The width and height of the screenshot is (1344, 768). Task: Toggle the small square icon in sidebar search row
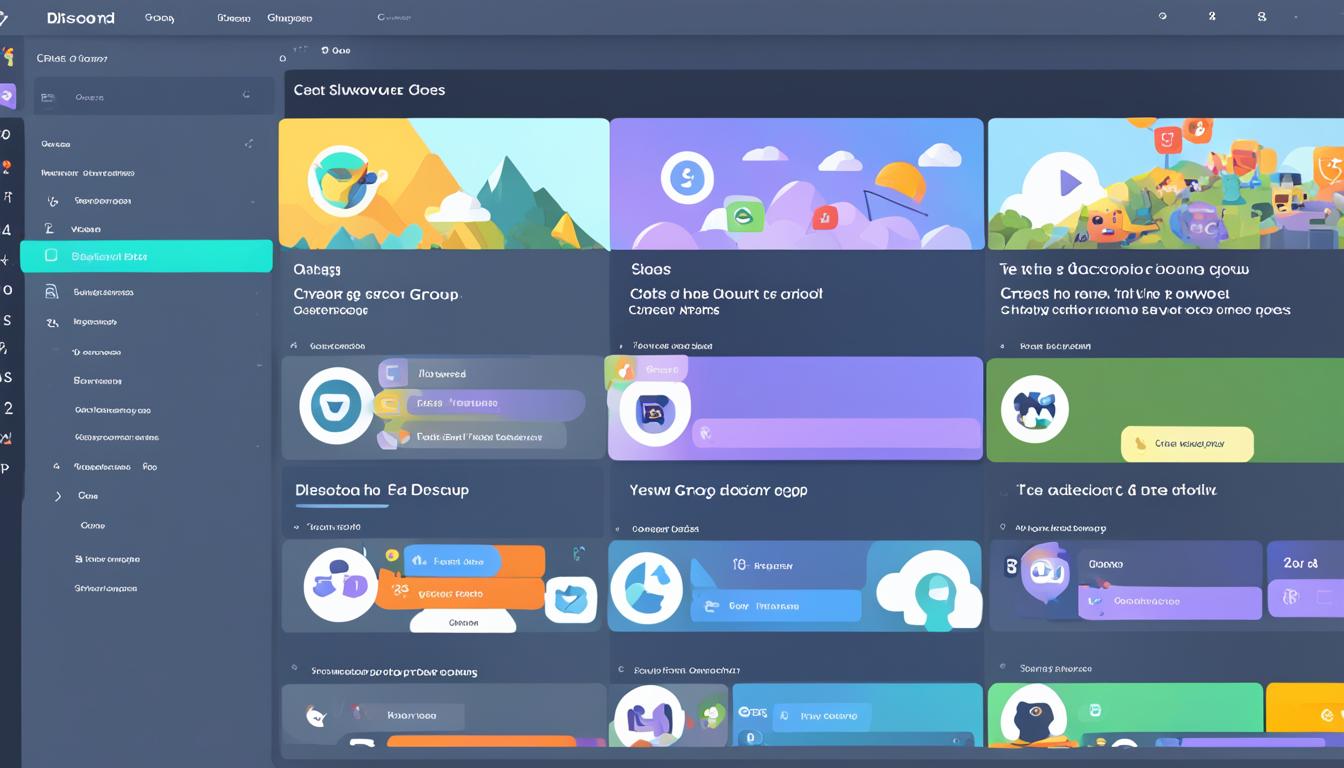(x=46, y=97)
